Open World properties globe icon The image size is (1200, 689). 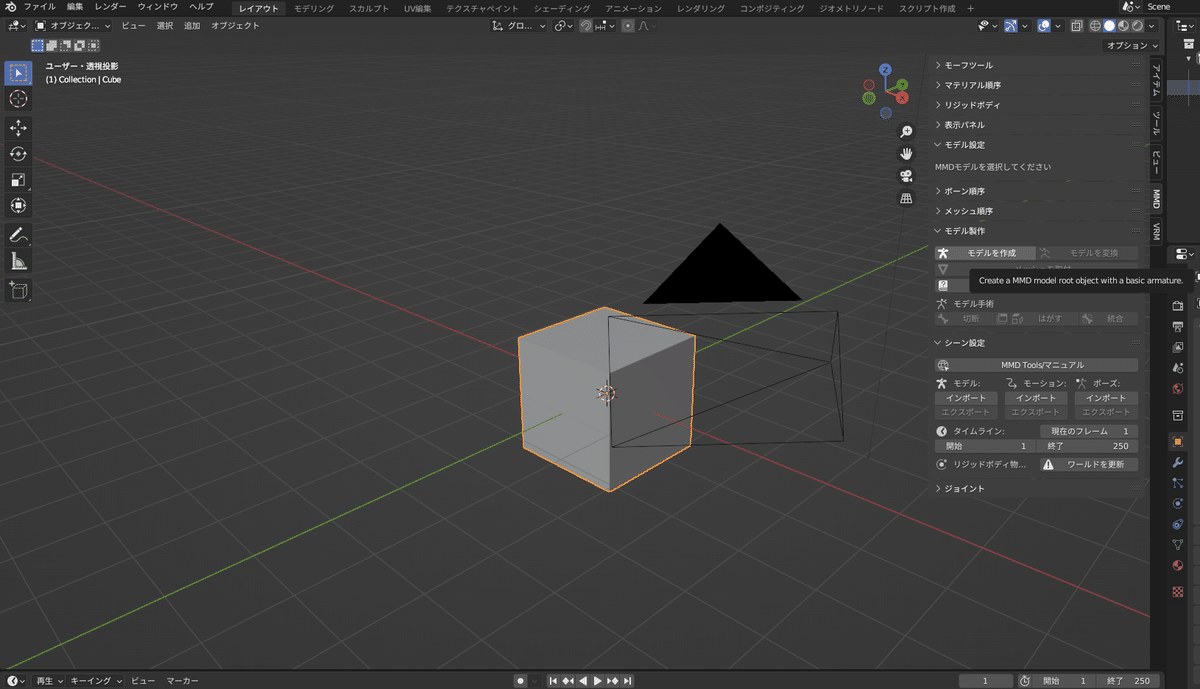tap(1178, 389)
